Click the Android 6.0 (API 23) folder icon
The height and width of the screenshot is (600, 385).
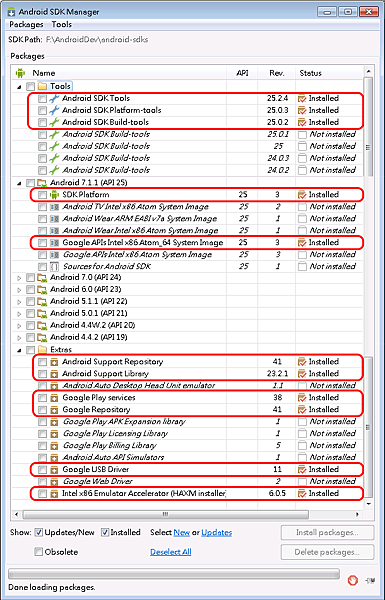[x=42, y=289]
